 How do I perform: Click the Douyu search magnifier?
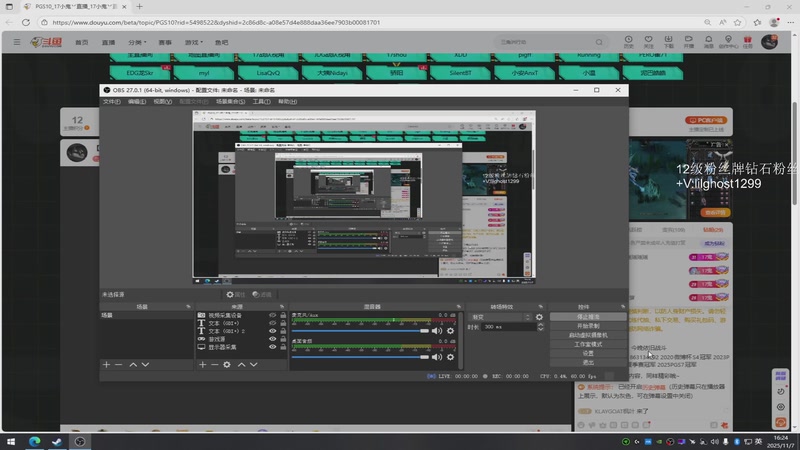tap(599, 42)
